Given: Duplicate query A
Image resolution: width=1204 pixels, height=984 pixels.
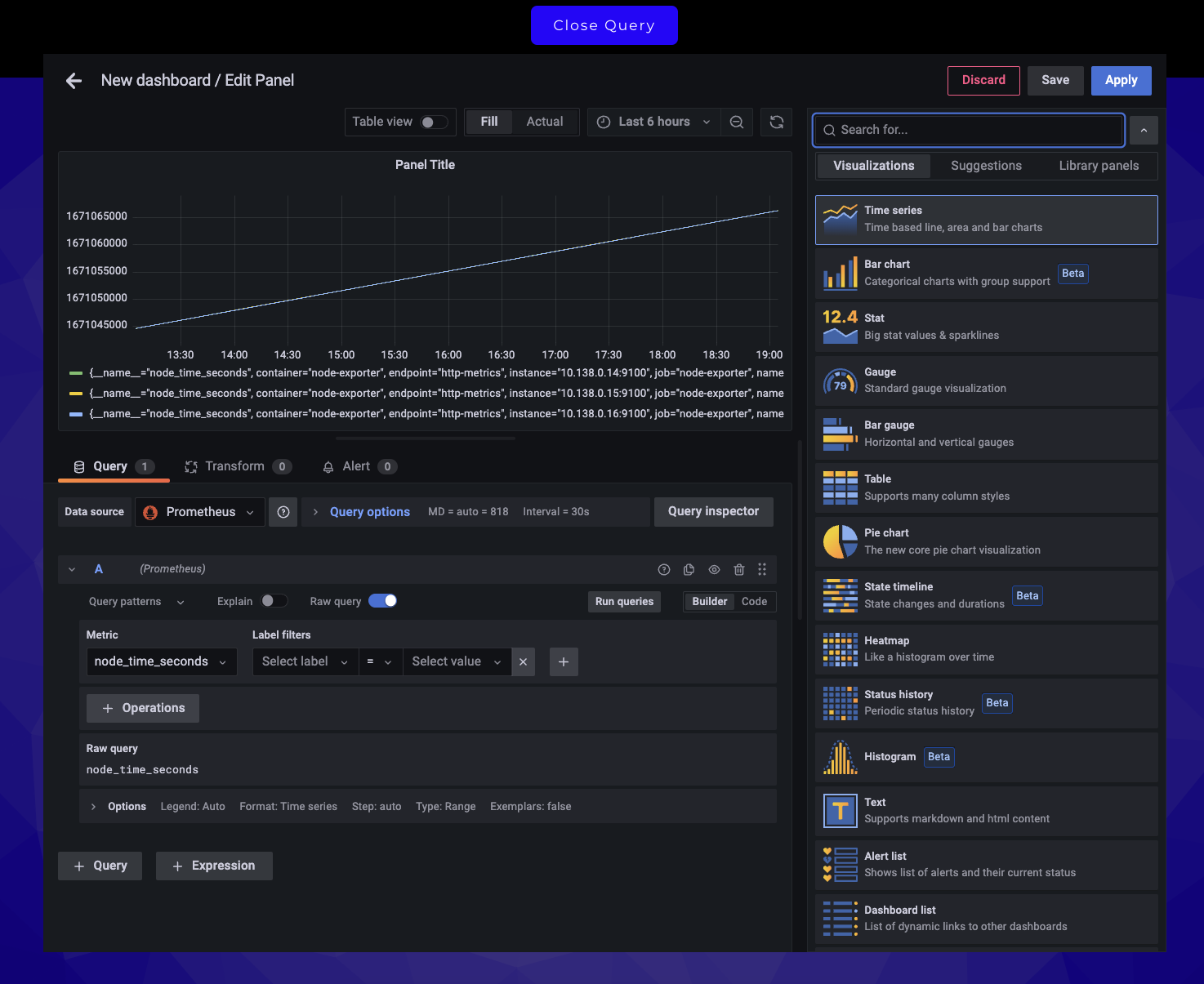Looking at the screenshot, I should pos(689,569).
